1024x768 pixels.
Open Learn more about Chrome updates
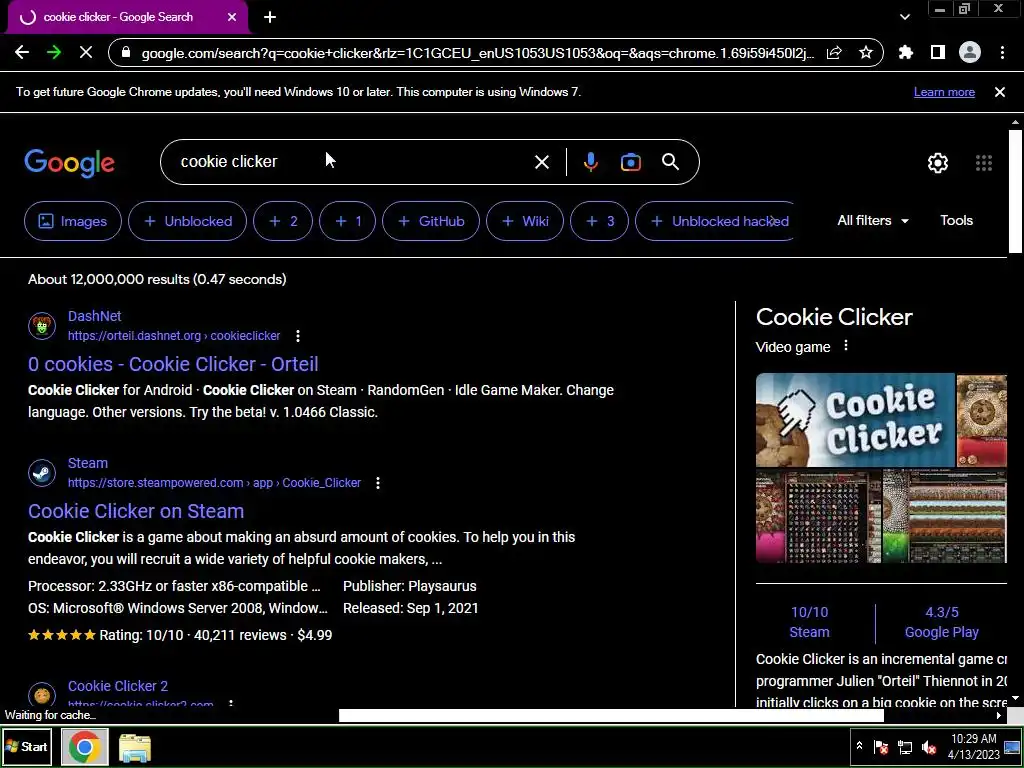click(944, 92)
